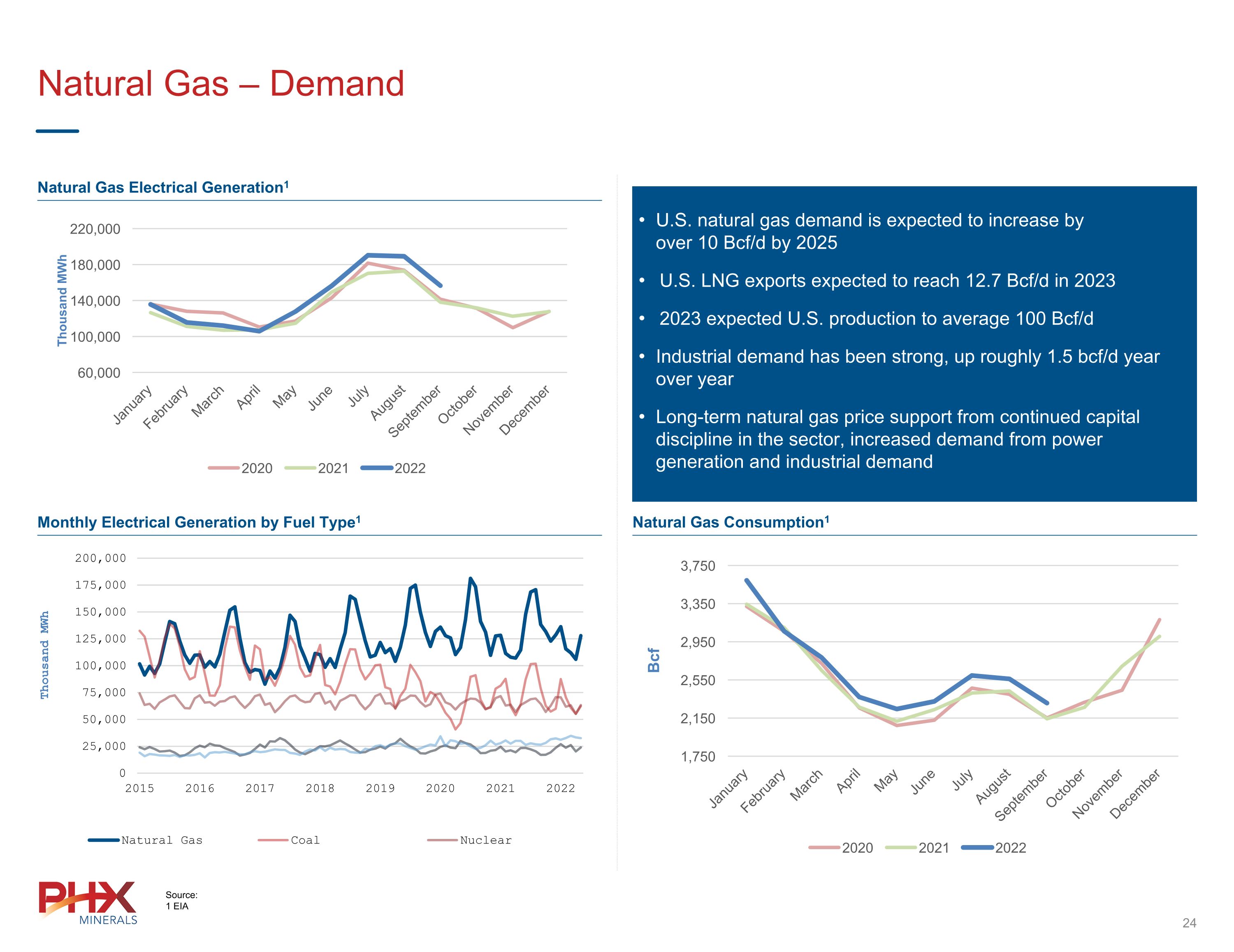This screenshot has height=952, width=1234.
Task: Click the '220,000' axis label in generation chart
Action: 95,229
